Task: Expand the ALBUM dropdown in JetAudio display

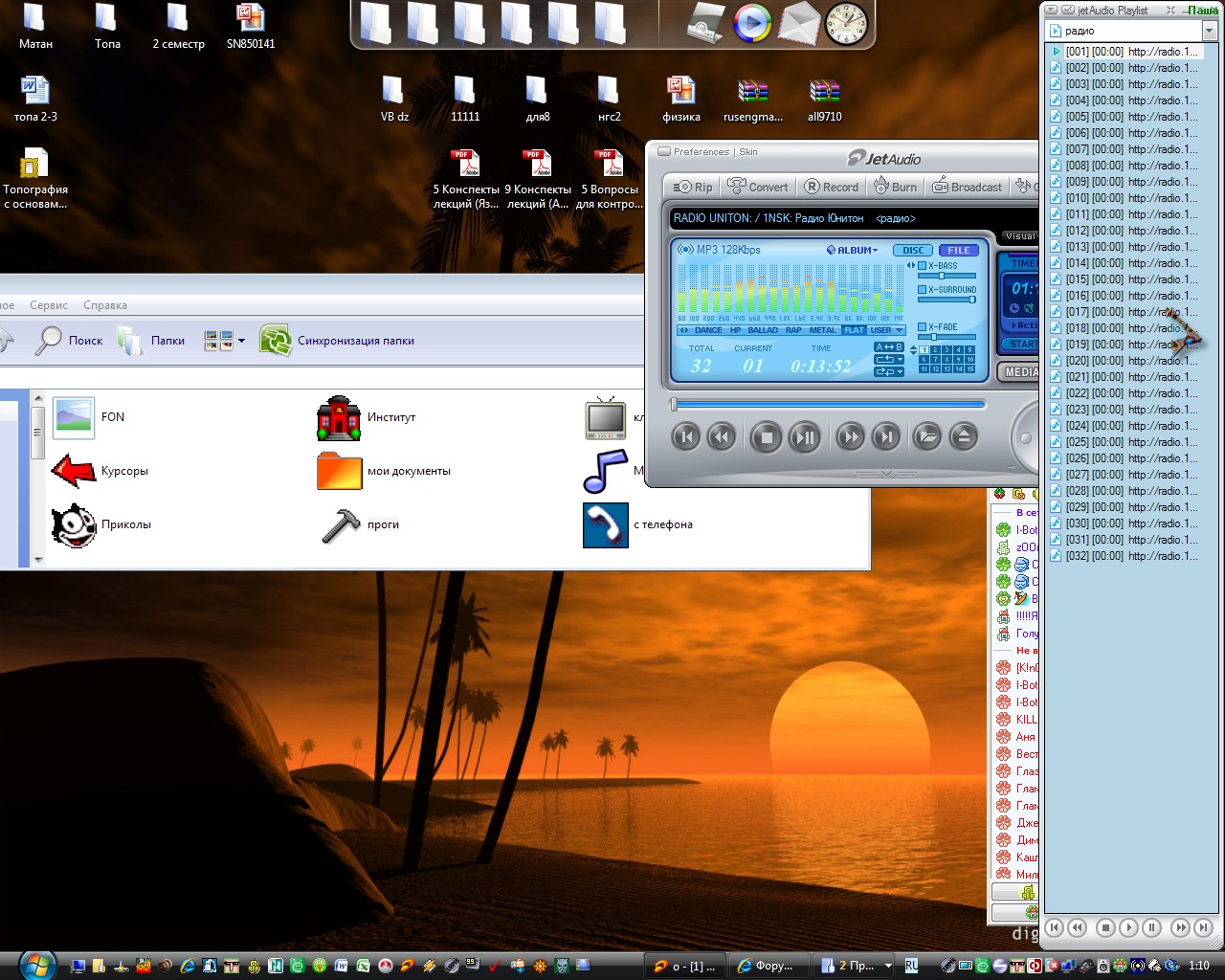Action: [x=853, y=251]
